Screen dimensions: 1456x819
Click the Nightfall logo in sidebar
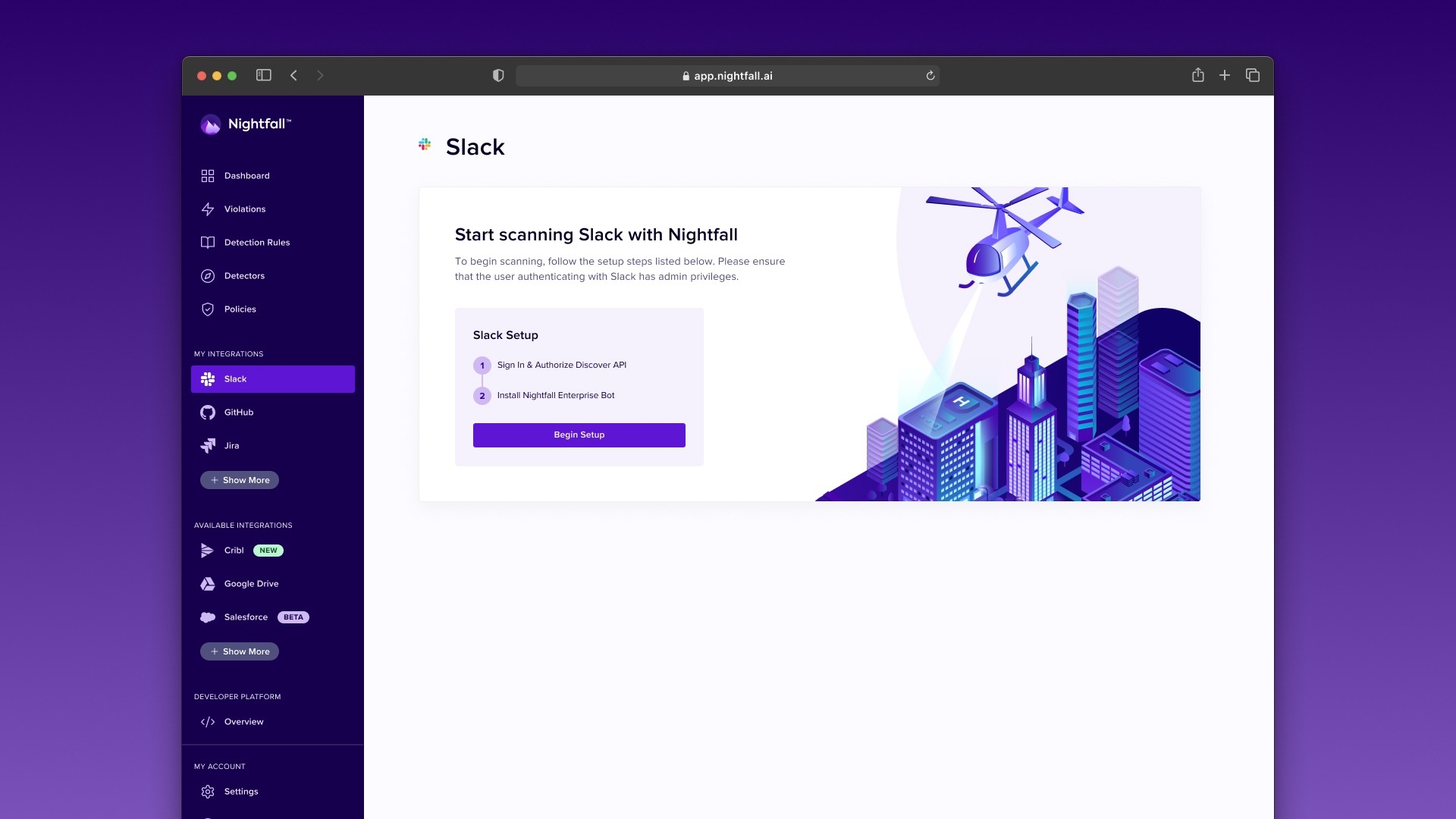tap(246, 124)
